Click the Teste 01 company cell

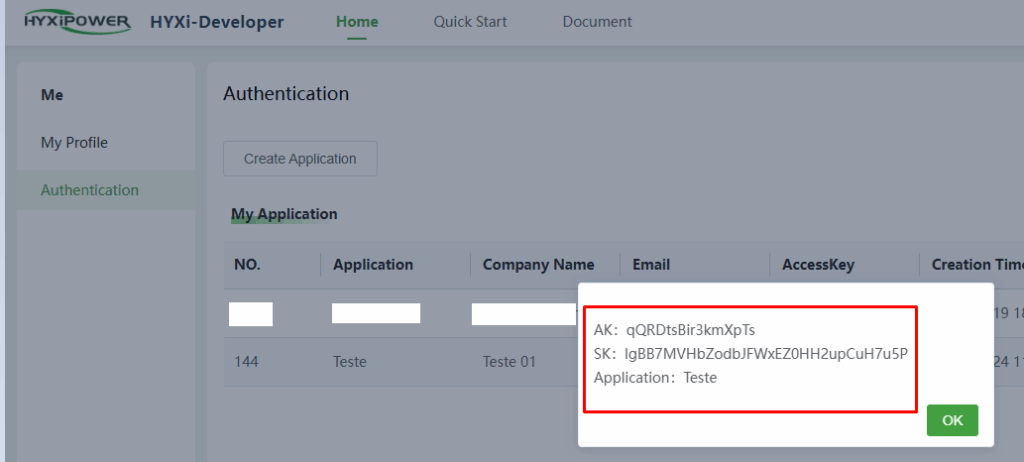510,362
